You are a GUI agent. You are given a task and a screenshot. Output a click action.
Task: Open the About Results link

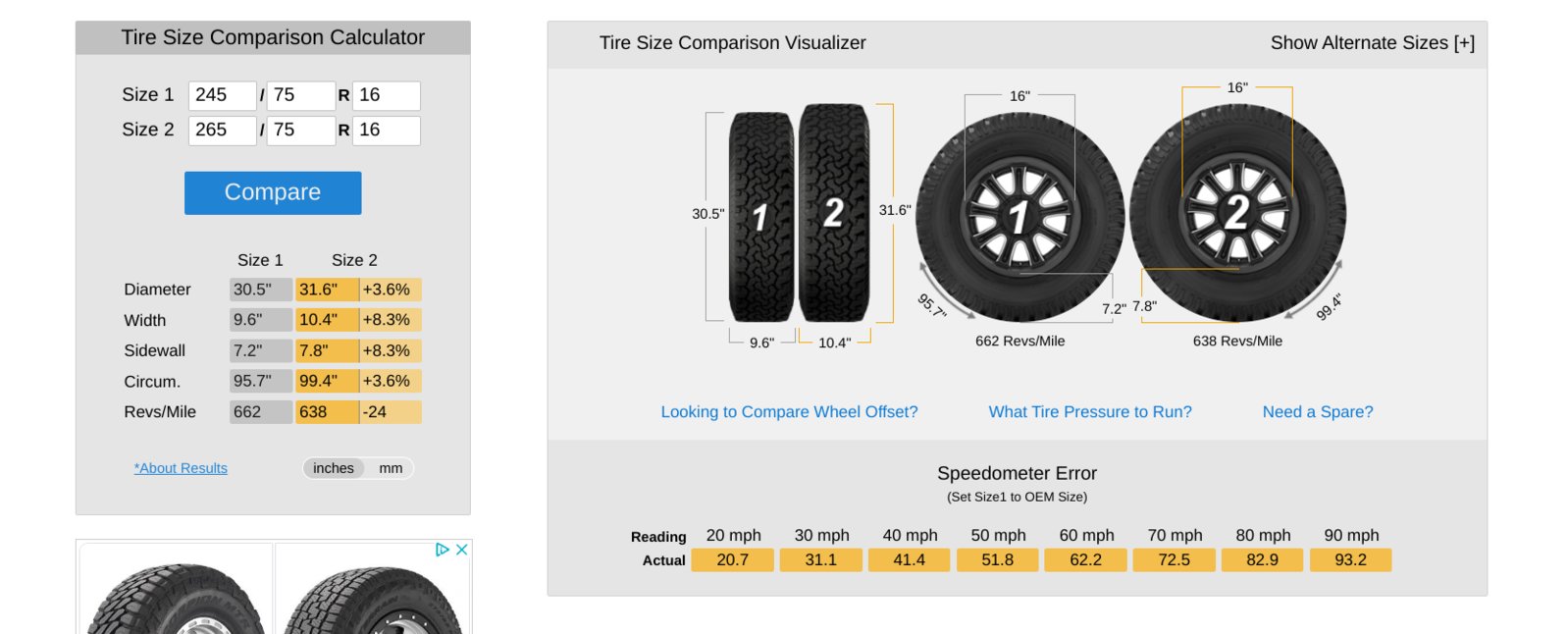pyautogui.click(x=181, y=468)
